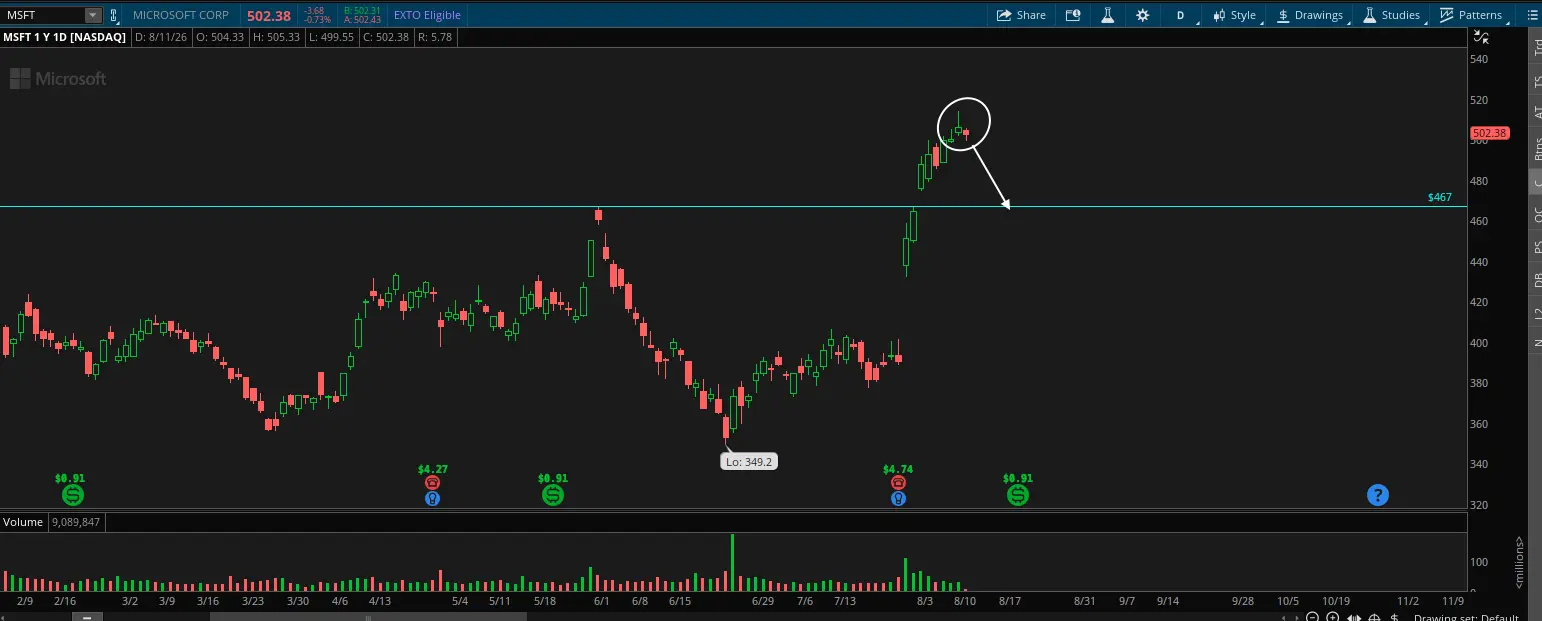Click the volume value 9,089,847

click(x=75, y=522)
